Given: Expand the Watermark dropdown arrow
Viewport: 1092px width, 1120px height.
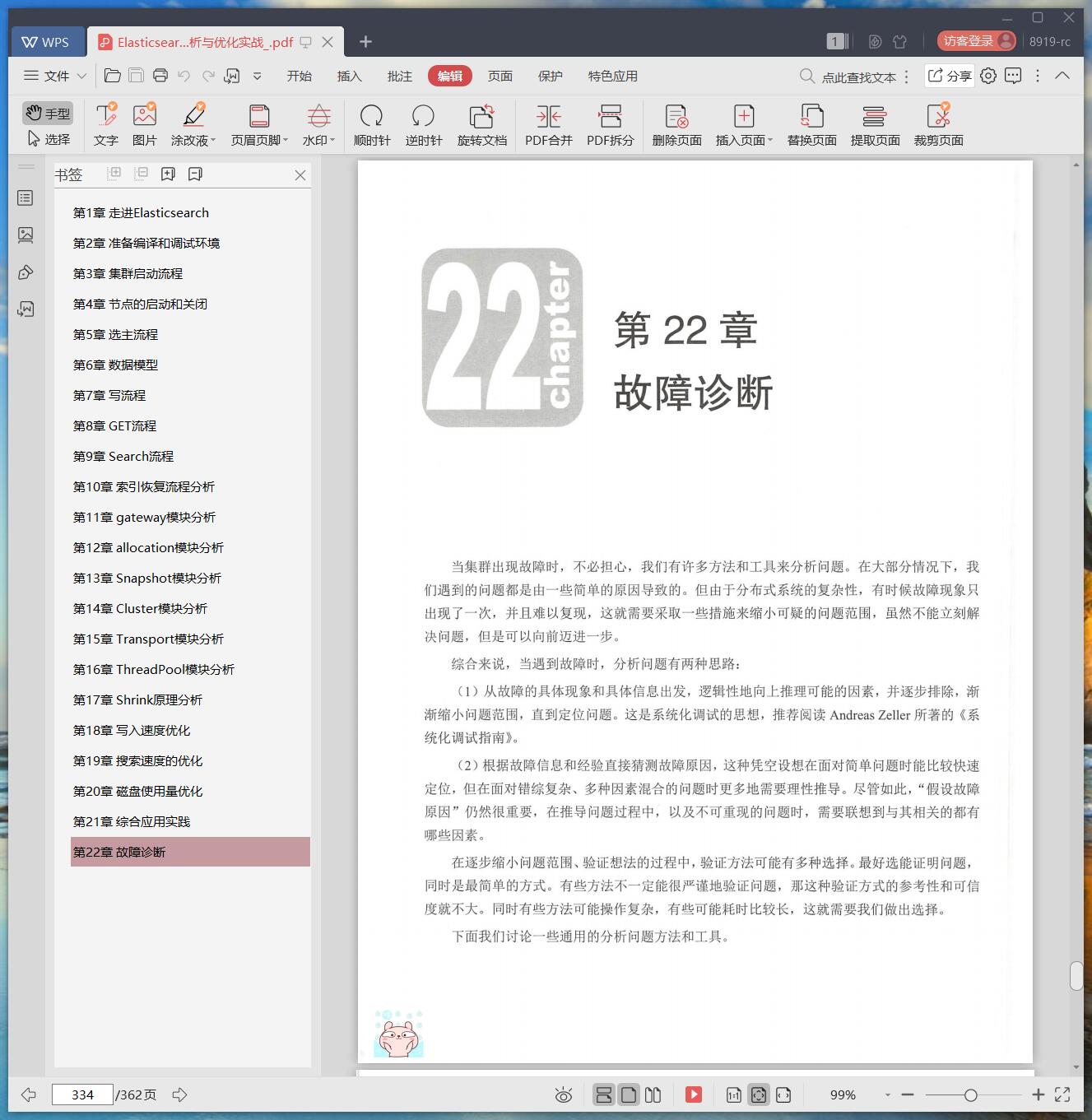Looking at the screenshot, I should pyautogui.click(x=332, y=141).
